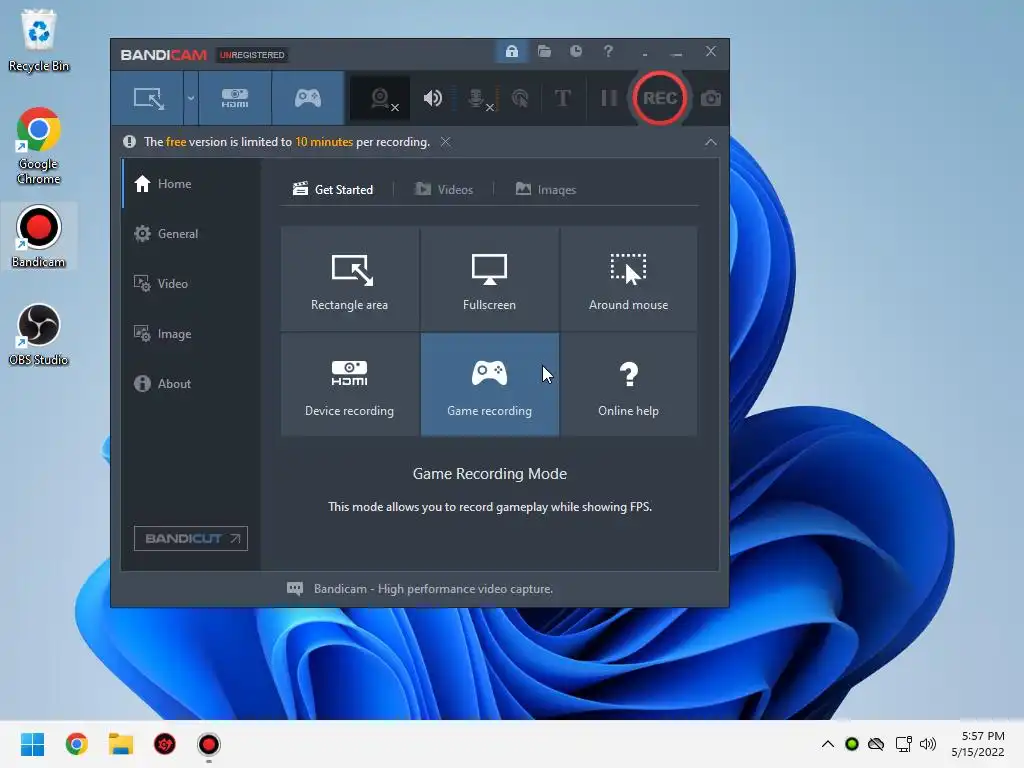
Task: Open the Google Chrome desktop shortcut
Action: [x=39, y=146]
